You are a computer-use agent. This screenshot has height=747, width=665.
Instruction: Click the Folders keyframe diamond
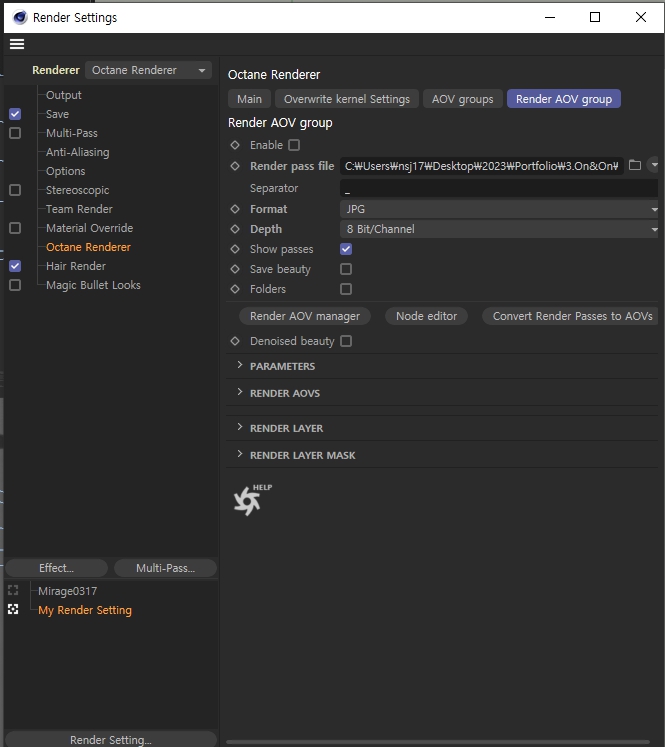point(235,289)
